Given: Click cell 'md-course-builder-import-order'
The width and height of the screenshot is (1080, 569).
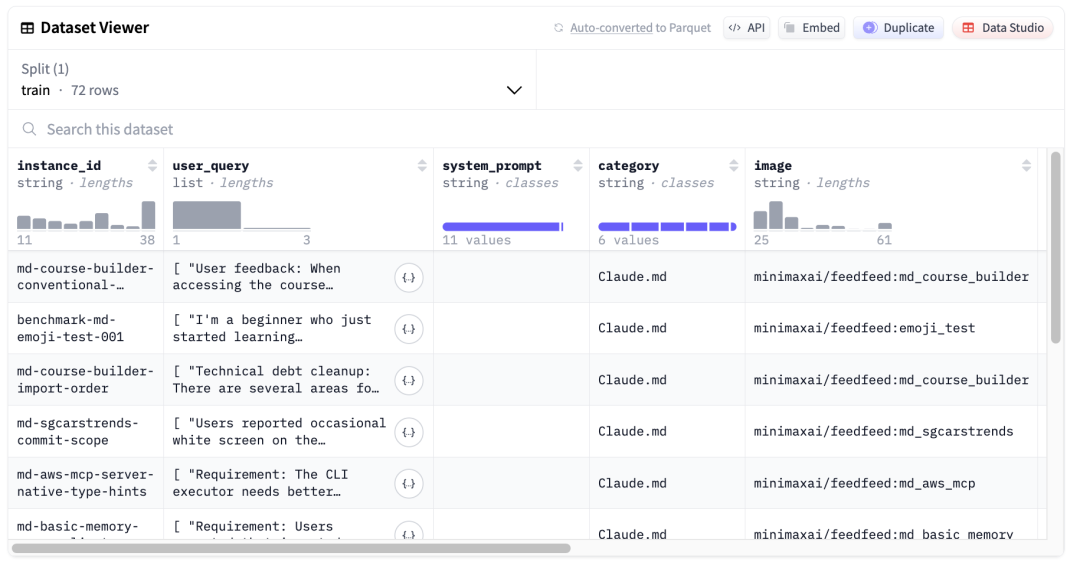Looking at the screenshot, I should coord(85,380).
